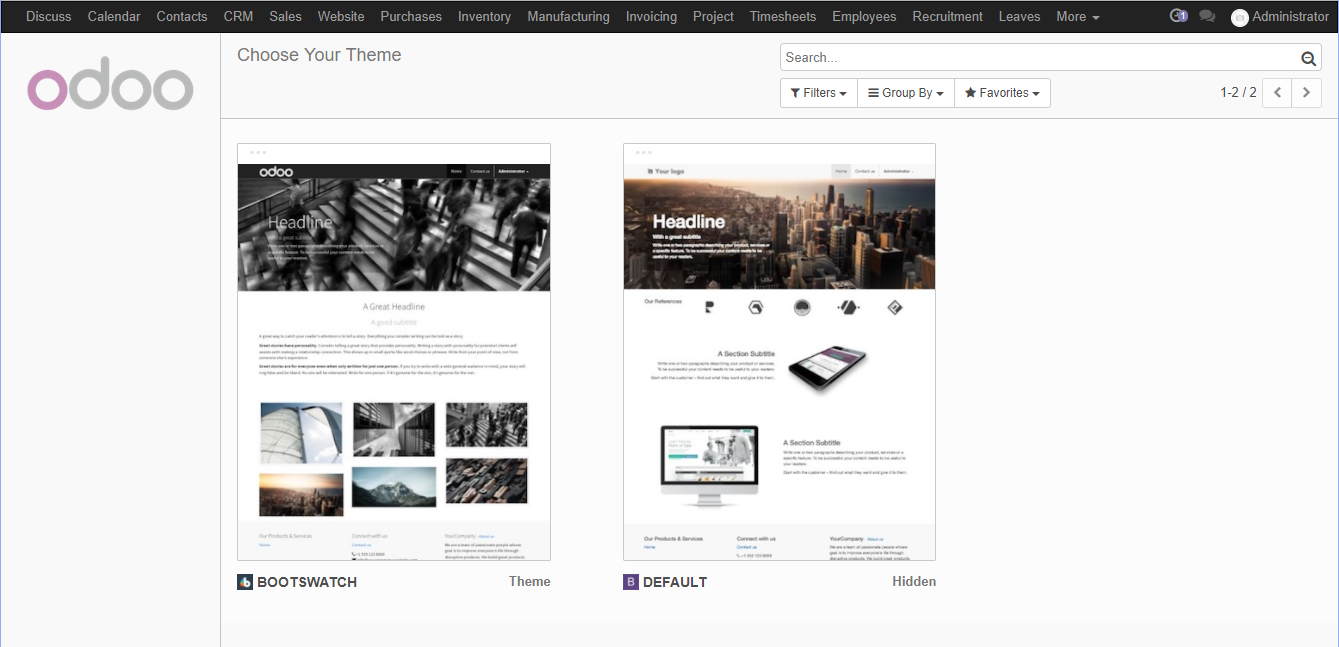Open the Website menu
This screenshot has width=1339, height=647.
click(341, 16)
